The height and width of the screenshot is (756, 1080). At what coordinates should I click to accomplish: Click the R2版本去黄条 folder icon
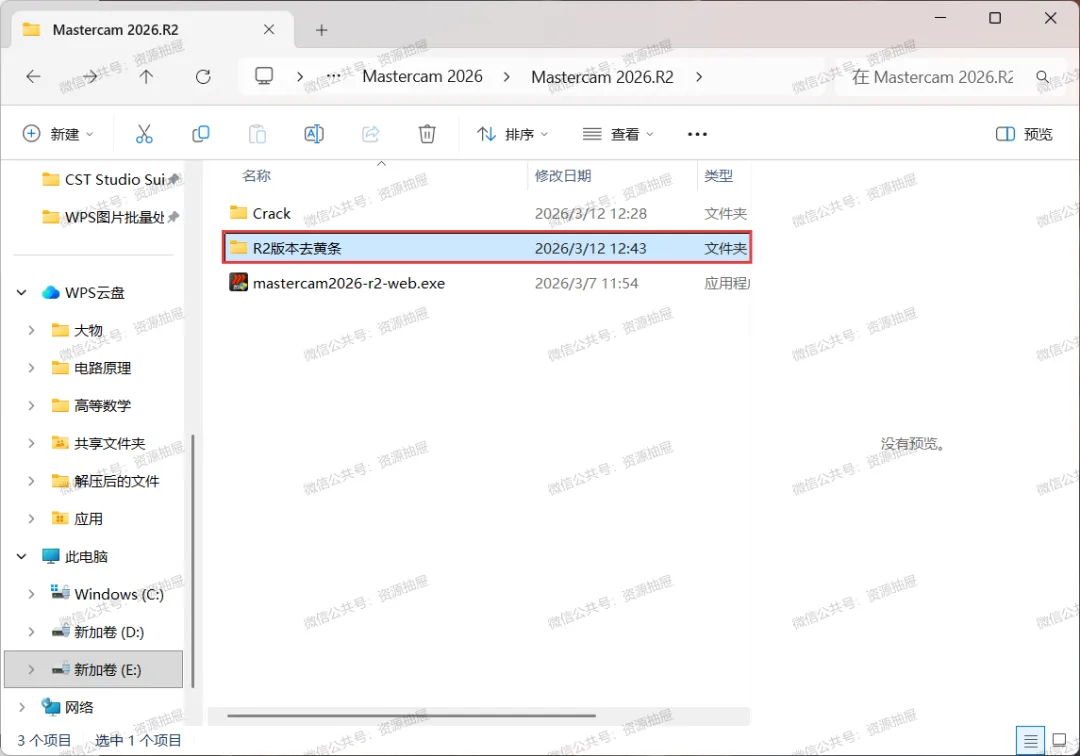tap(238, 246)
